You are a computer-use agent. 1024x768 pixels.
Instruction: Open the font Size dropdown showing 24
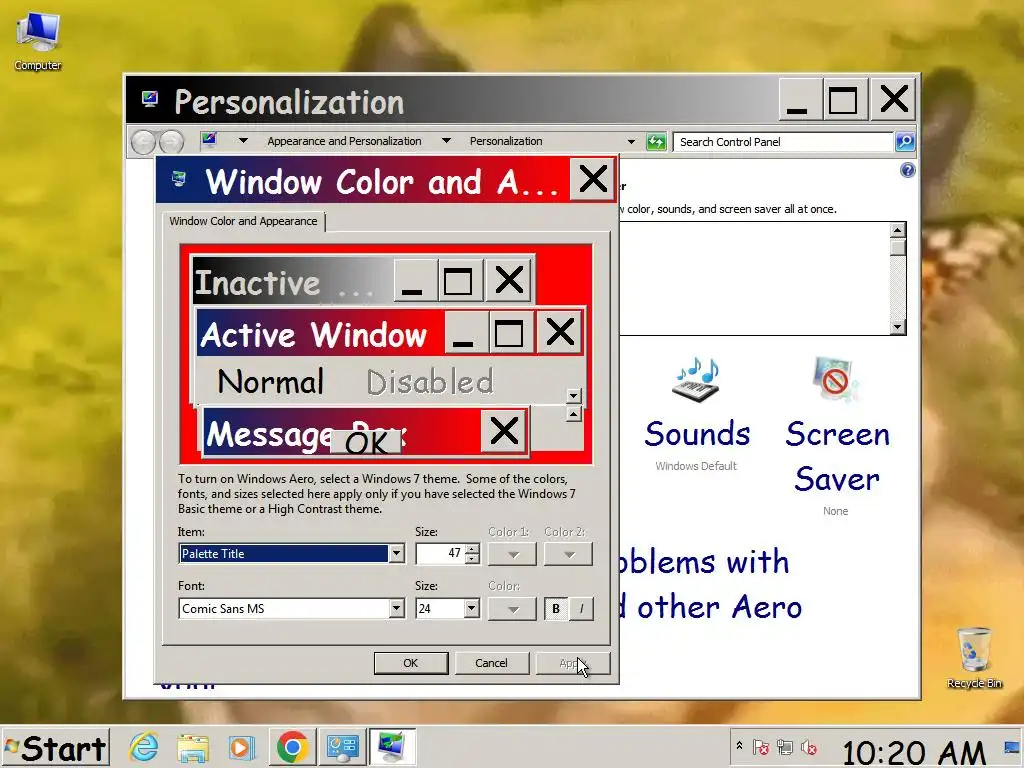(x=472, y=609)
